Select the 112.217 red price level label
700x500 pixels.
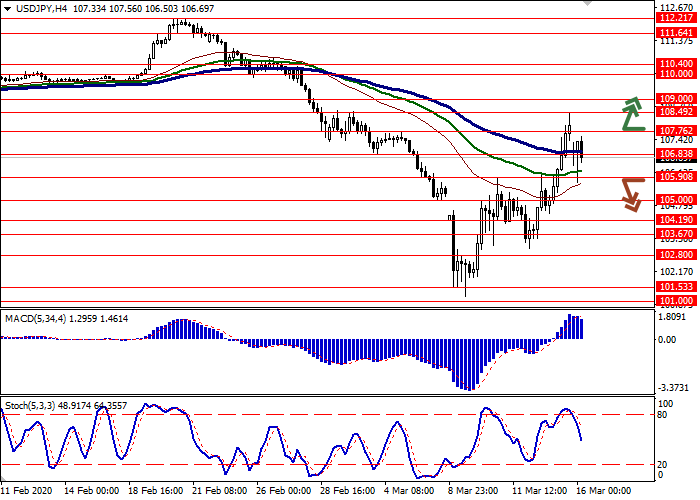point(676,18)
